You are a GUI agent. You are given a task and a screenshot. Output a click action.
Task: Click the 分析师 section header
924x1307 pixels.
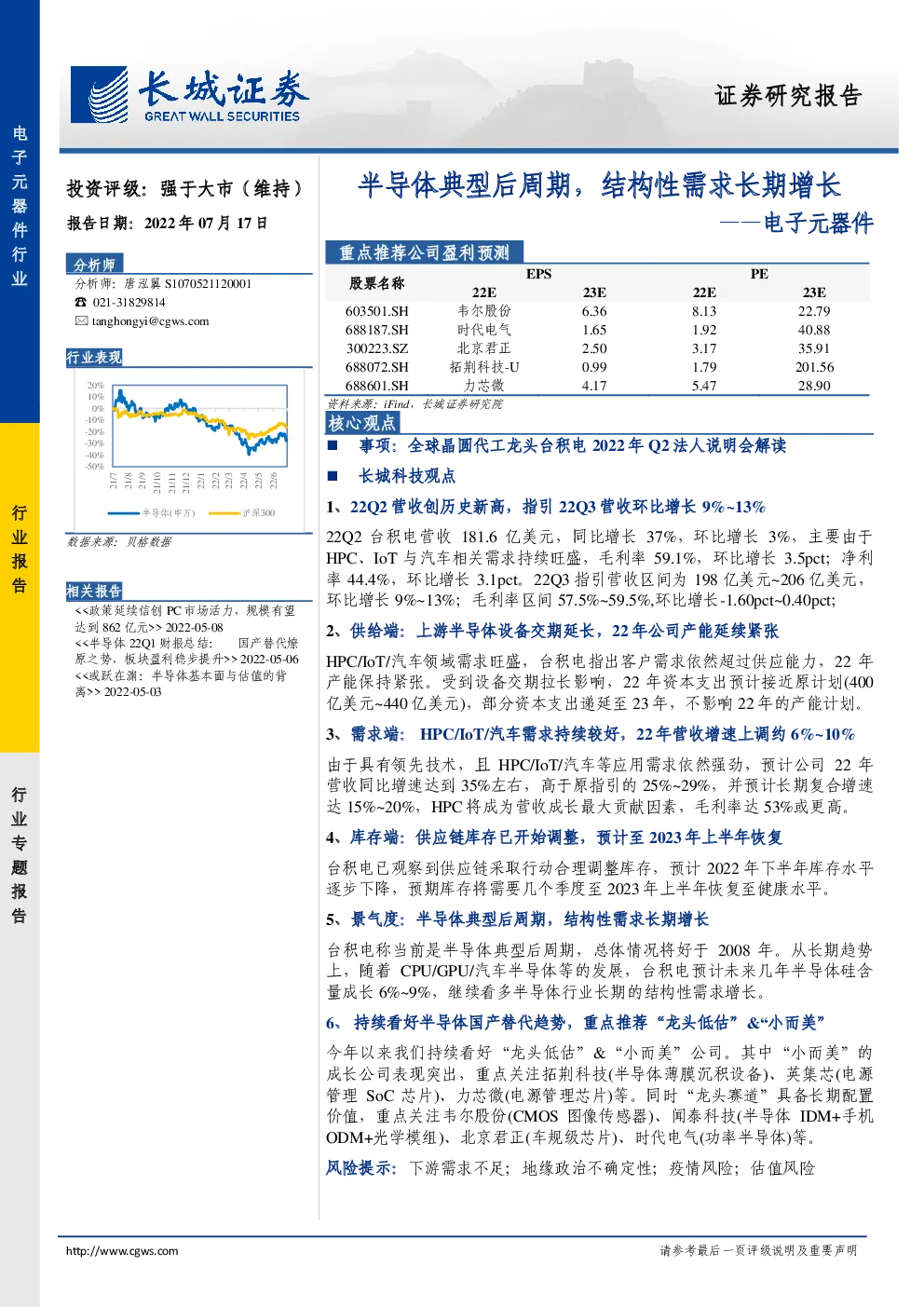[x=95, y=265]
